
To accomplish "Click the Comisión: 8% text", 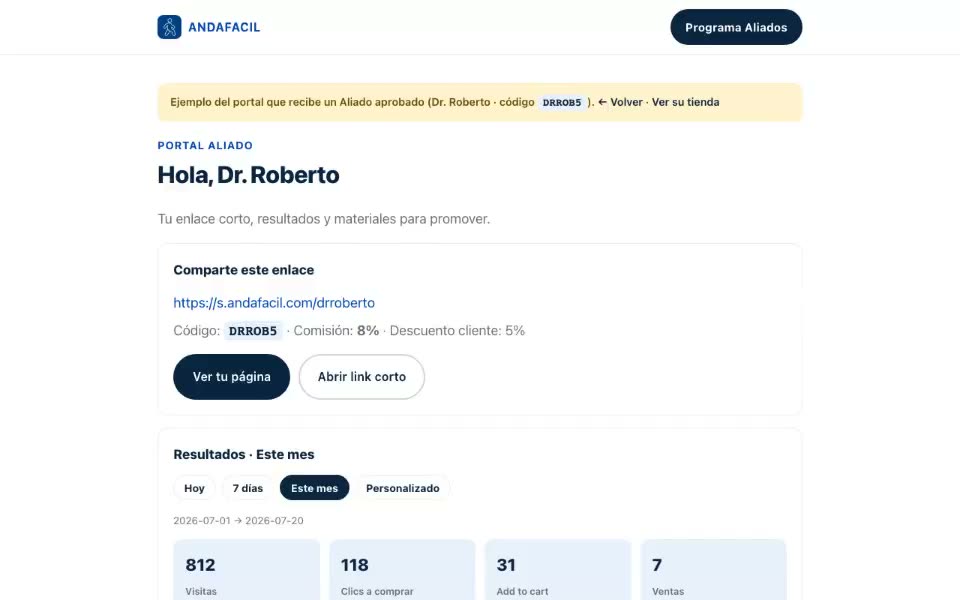I will tap(336, 331).
